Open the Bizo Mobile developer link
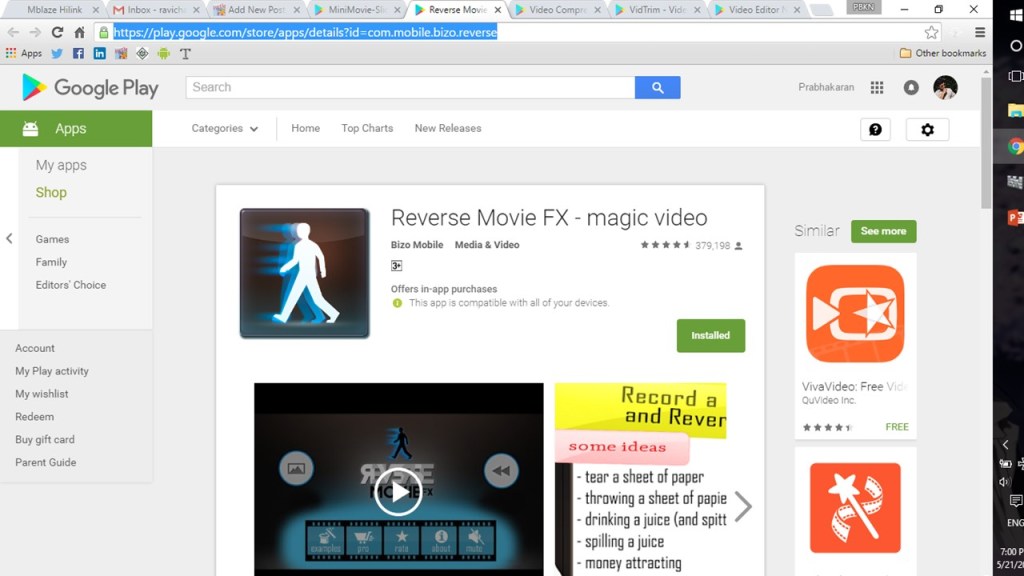Screen dimensions: 1024x576 [417, 245]
